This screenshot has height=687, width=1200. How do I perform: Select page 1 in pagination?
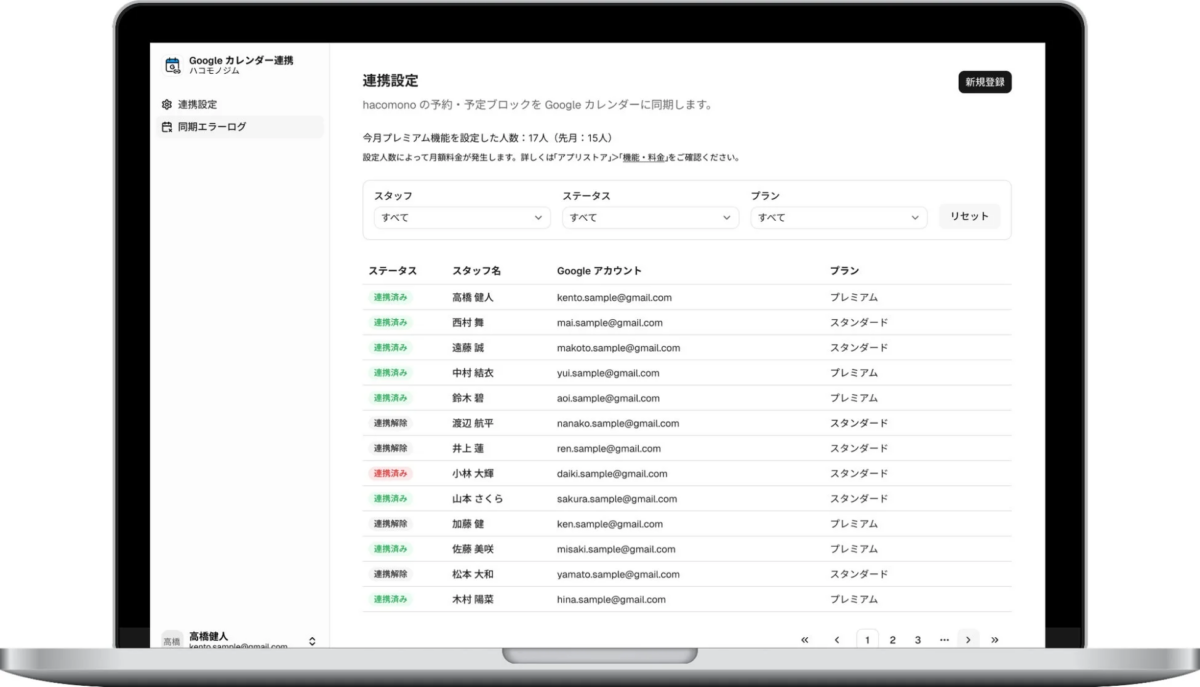pyautogui.click(x=867, y=640)
